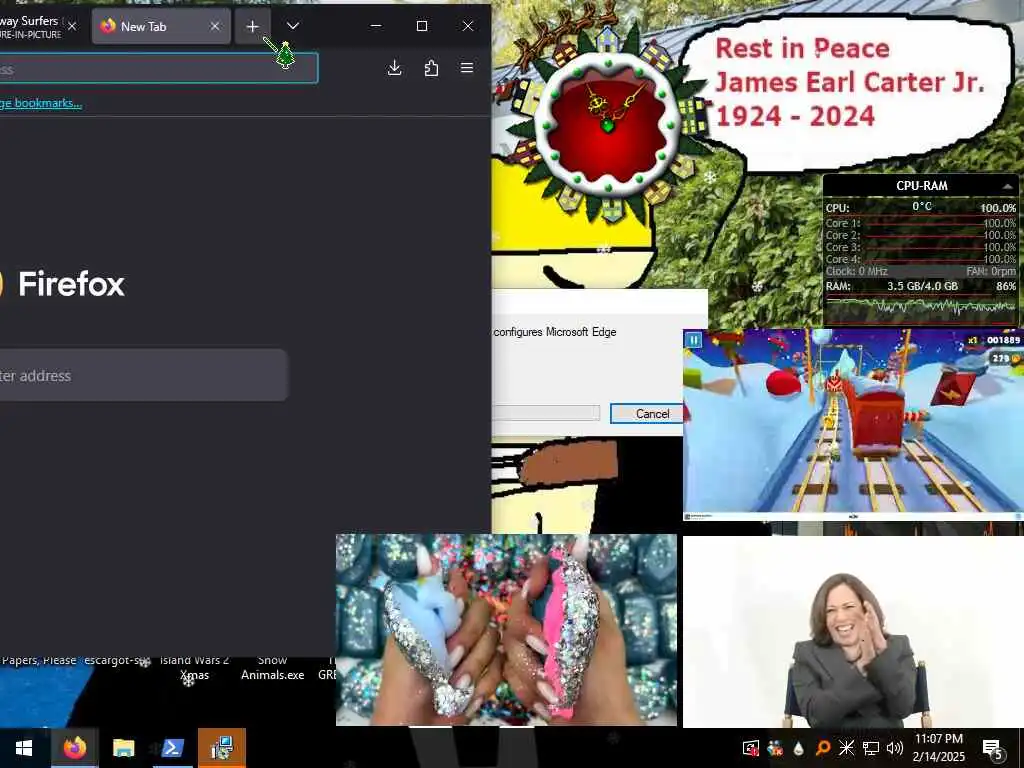Switch to the Subway Surfers tab
Image resolution: width=1024 pixels, height=768 pixels.
click(39, 26)
